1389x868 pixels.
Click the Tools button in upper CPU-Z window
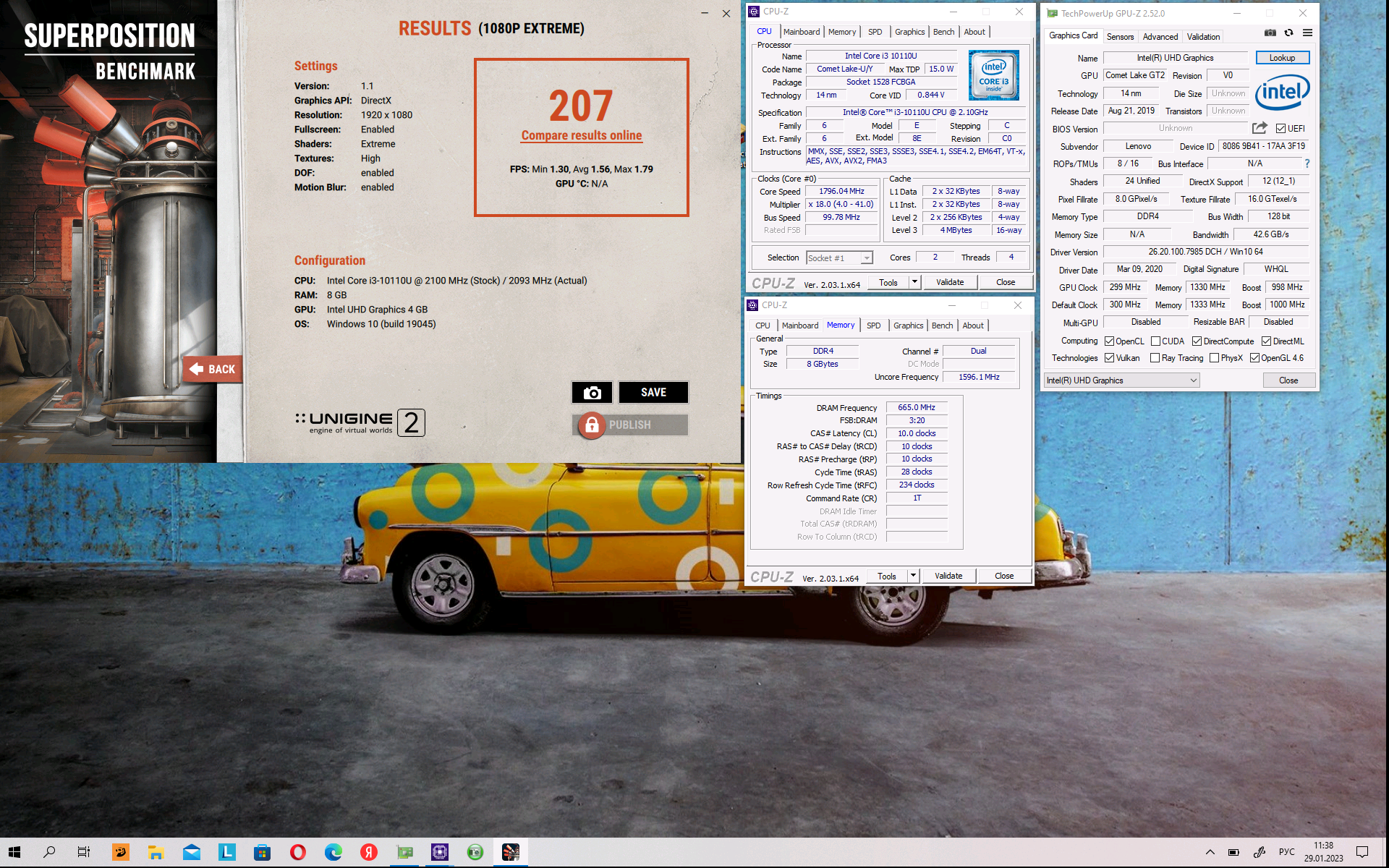[x=888, y=282]
